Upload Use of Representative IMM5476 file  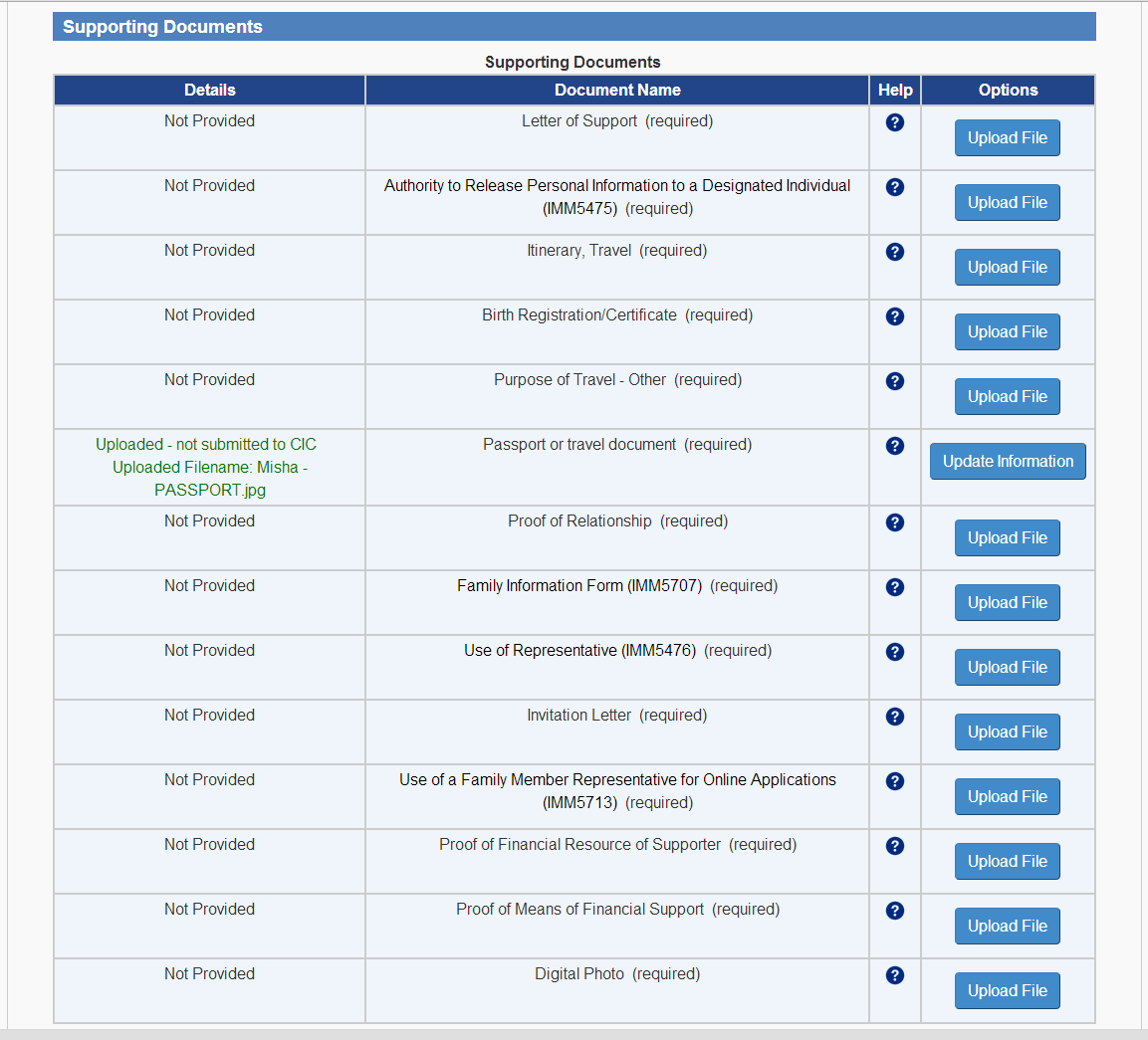click(1008, 668)
